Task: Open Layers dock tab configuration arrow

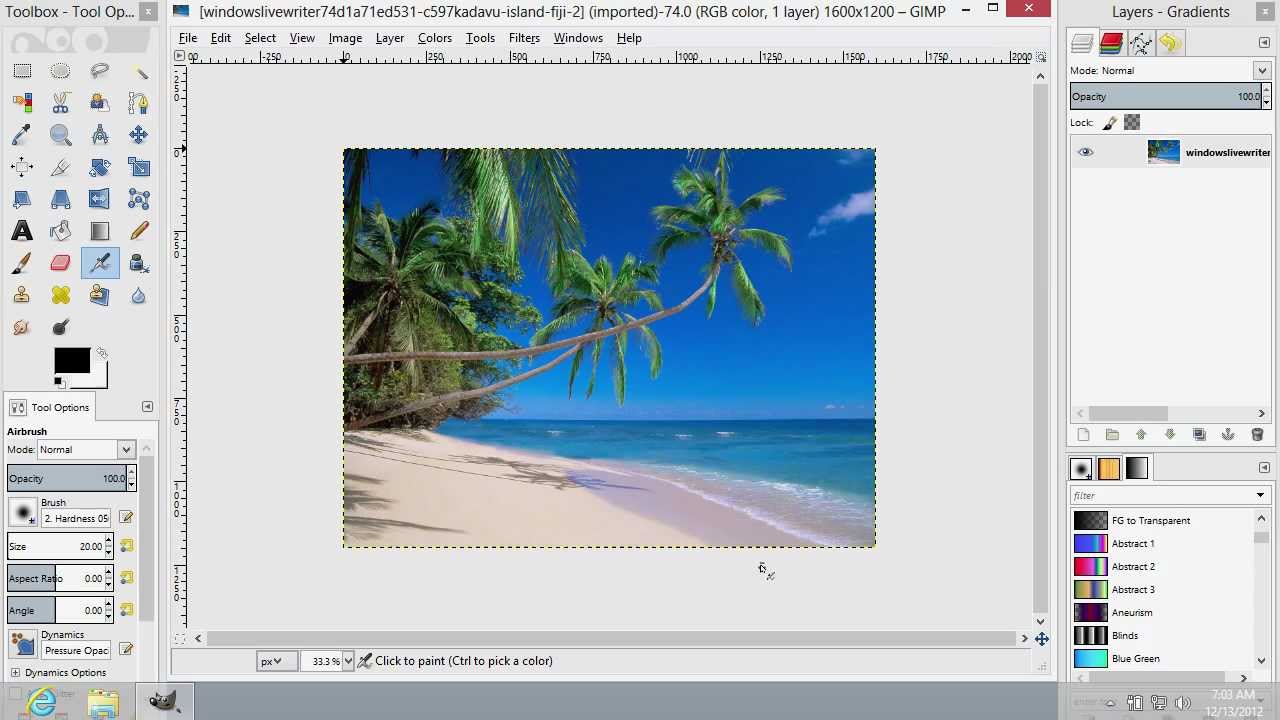Action: point(1264,42)
